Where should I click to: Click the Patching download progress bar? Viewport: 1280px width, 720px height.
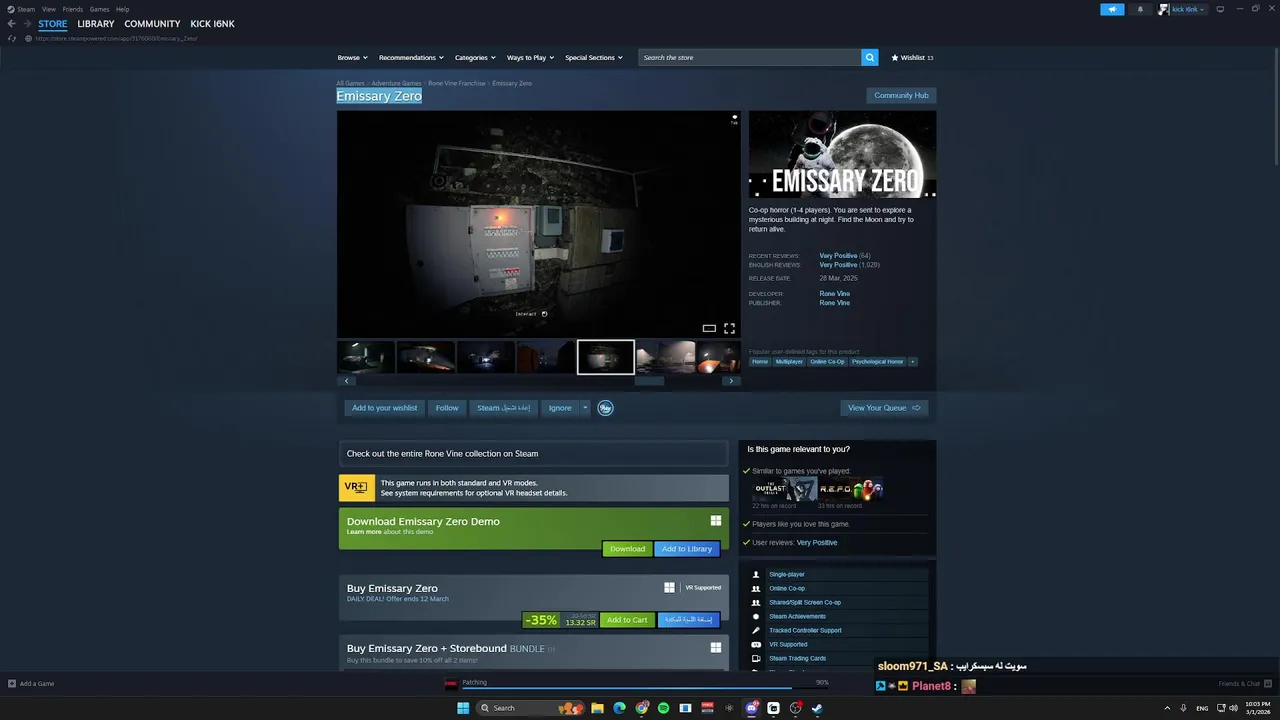(x=646, y=688)
